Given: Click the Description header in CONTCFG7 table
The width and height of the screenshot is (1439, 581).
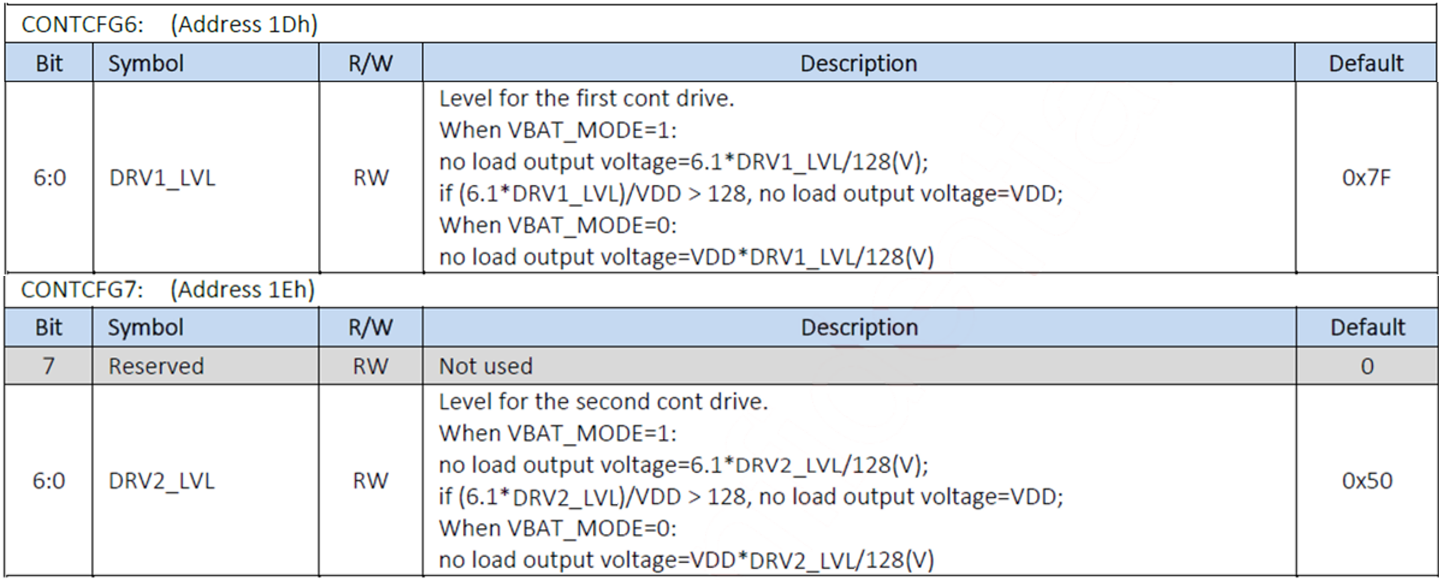Looking at the screenshot, I should click(859, 327).
